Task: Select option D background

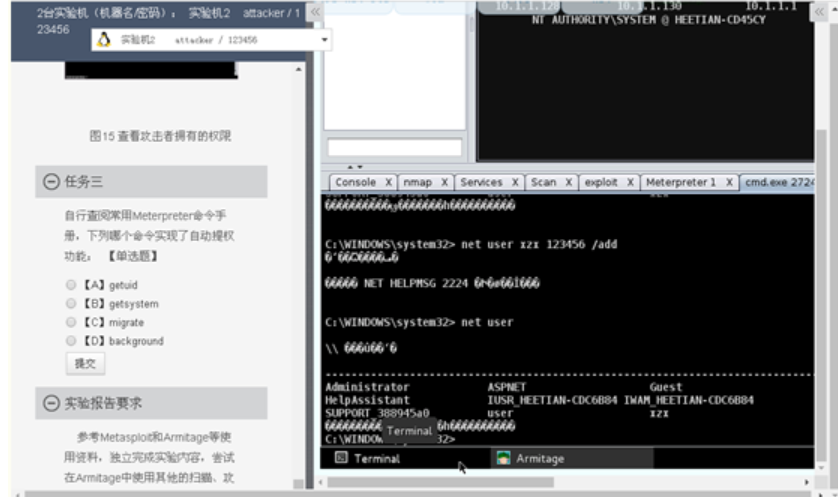Action: (71, 341)
